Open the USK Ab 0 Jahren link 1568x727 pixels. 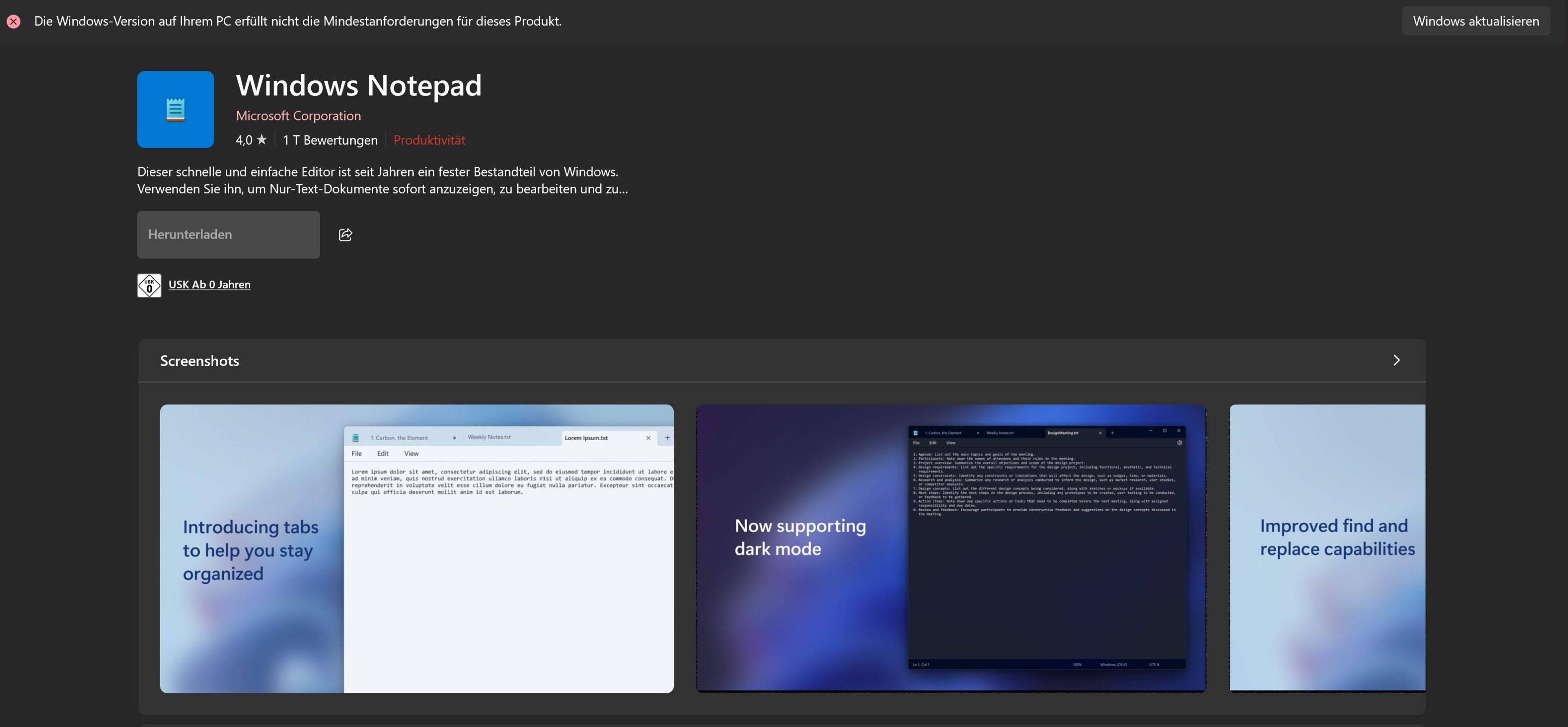click(209, 285)
